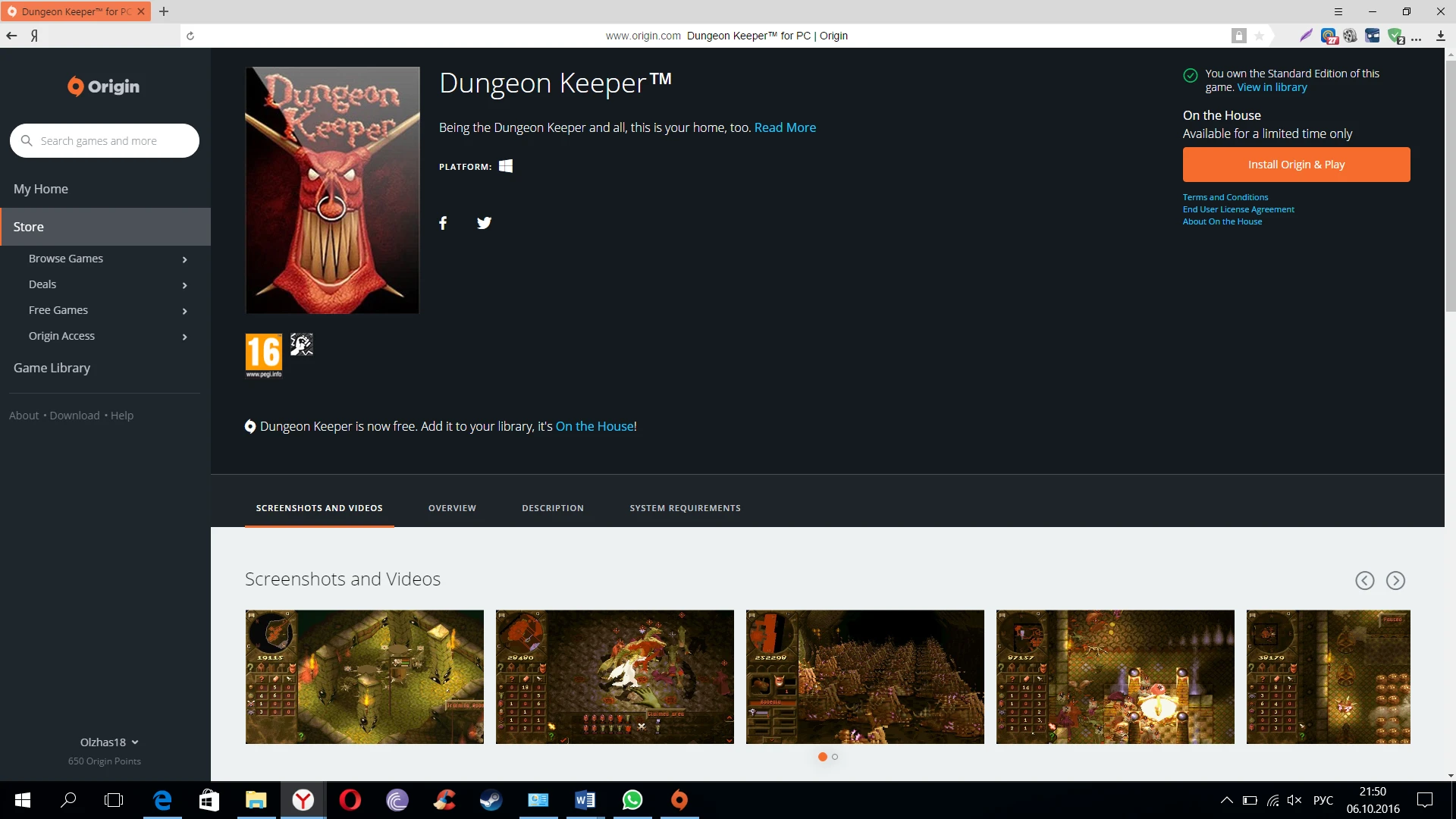Share the game on Facebook
The image size is (1456, 819).
[443, 222]
